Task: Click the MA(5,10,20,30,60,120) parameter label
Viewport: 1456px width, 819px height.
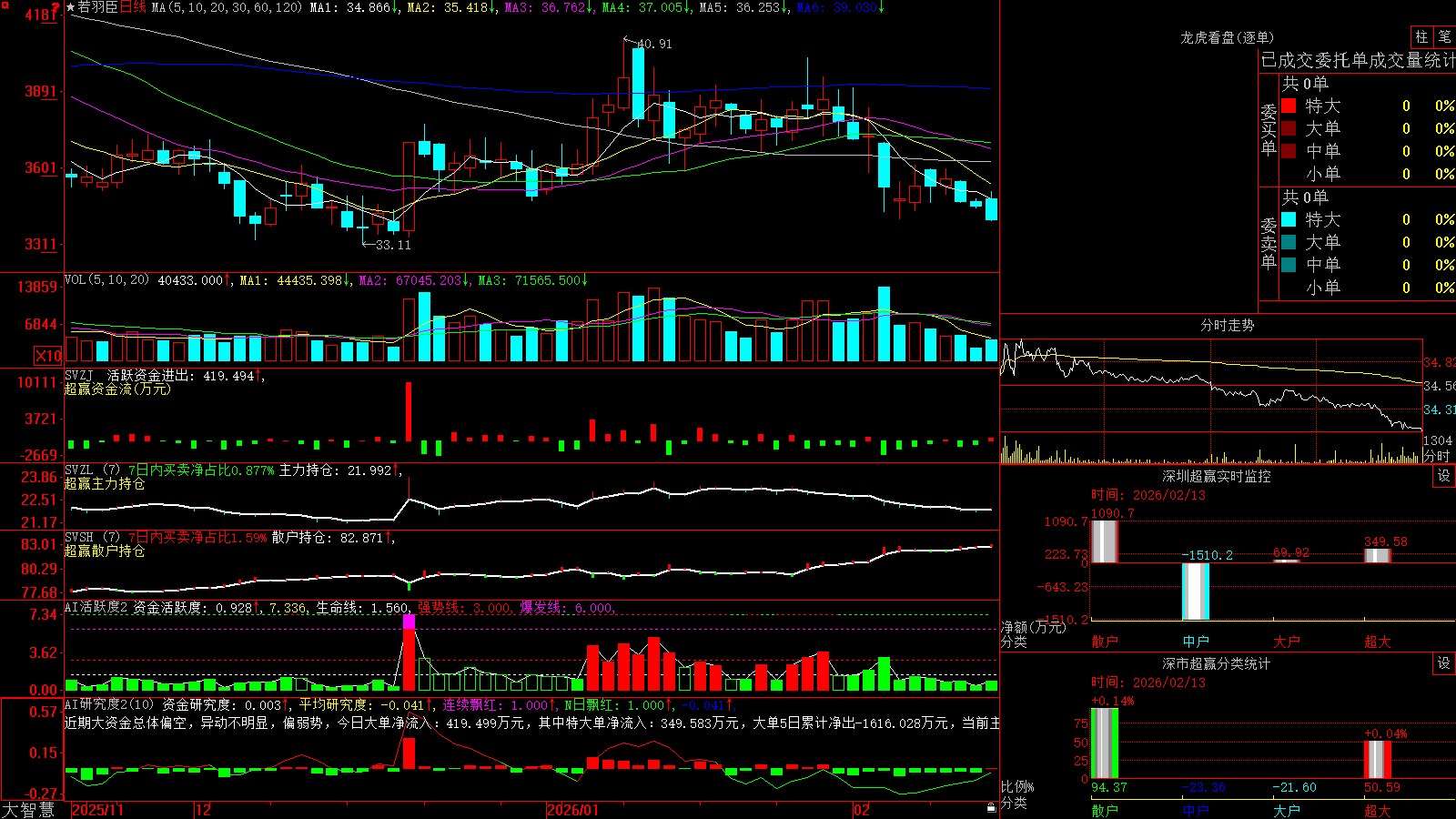Action: coord(227,7)
